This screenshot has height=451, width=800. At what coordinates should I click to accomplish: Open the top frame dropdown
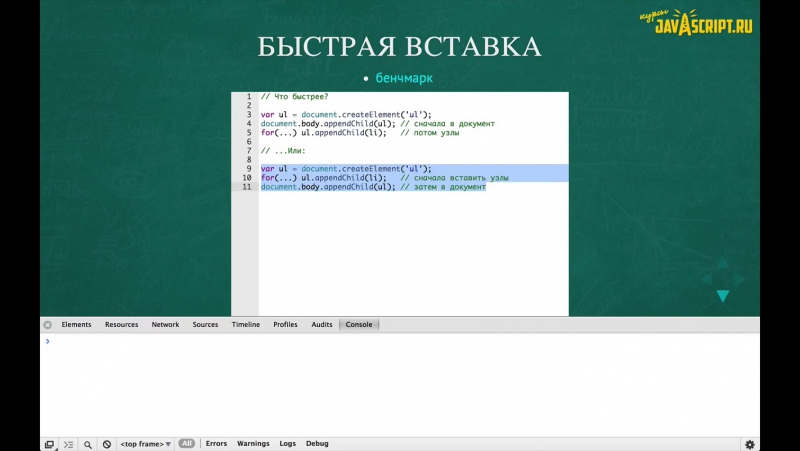point(145,444)
